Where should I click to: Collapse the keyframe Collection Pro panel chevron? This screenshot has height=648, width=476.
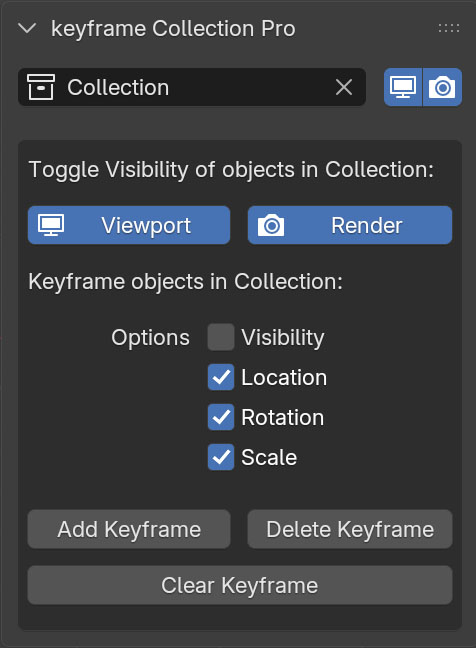tap(27, 29)
